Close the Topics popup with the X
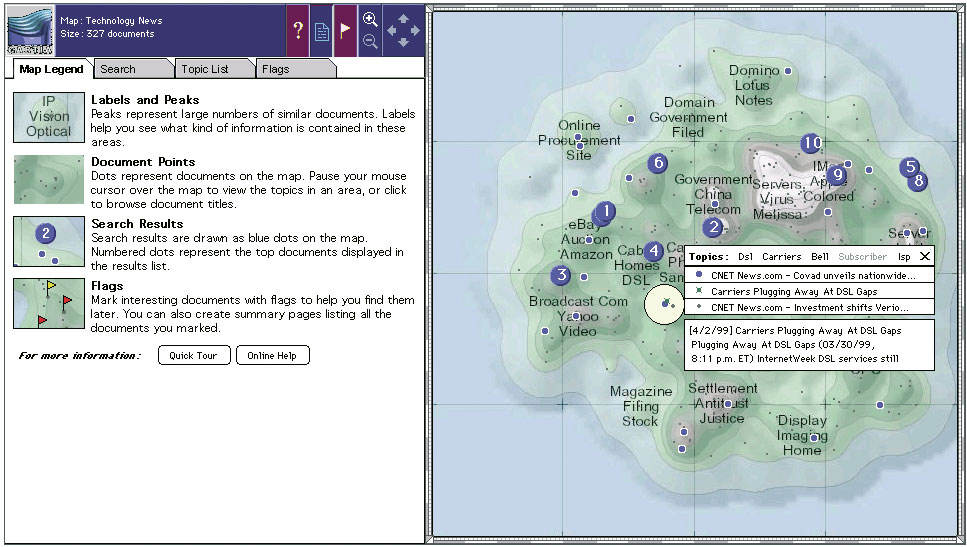Image resolution: width=967 pixels, height=547 pixels. coord(924,256)
